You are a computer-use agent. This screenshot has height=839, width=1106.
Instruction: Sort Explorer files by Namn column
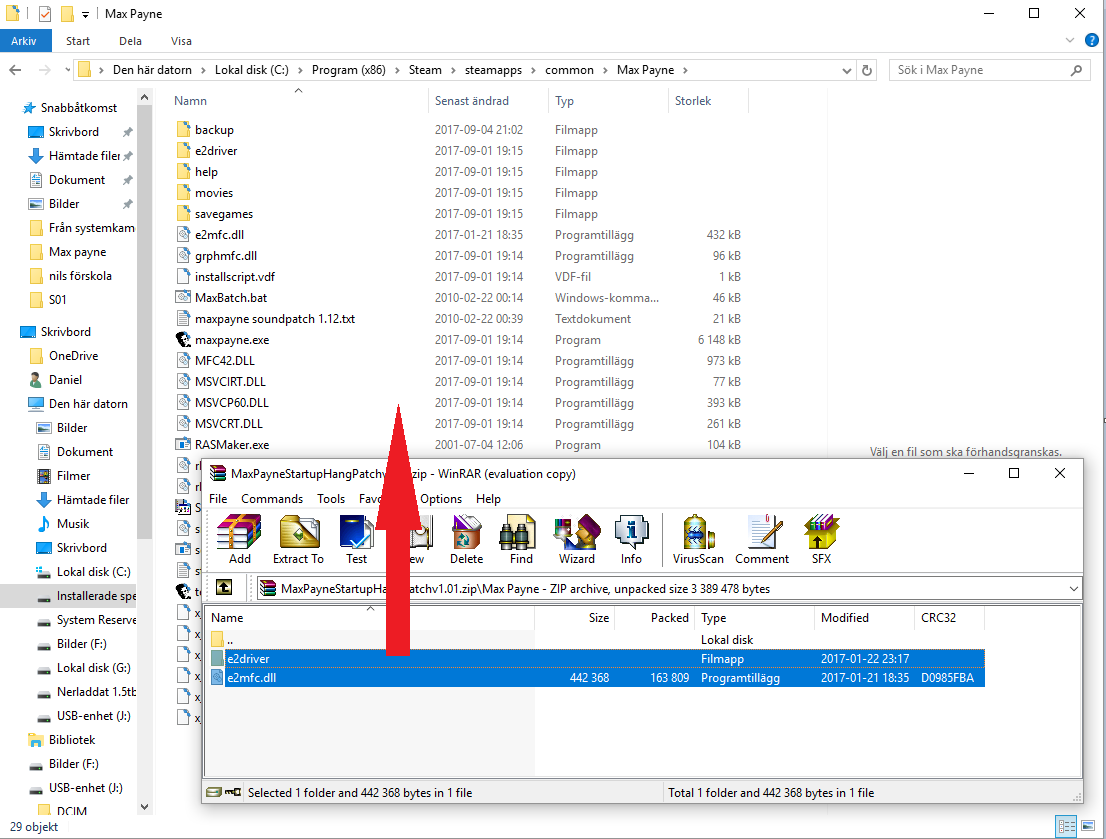tap(298, 101)
